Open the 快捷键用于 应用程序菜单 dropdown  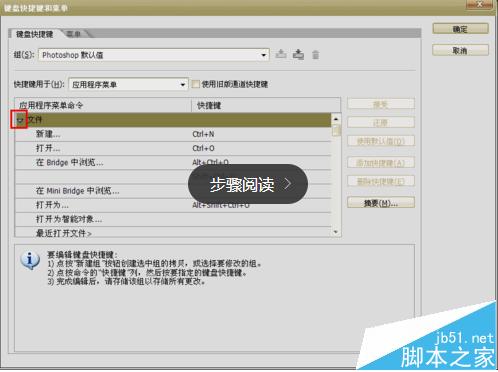(x=128, y=85)
